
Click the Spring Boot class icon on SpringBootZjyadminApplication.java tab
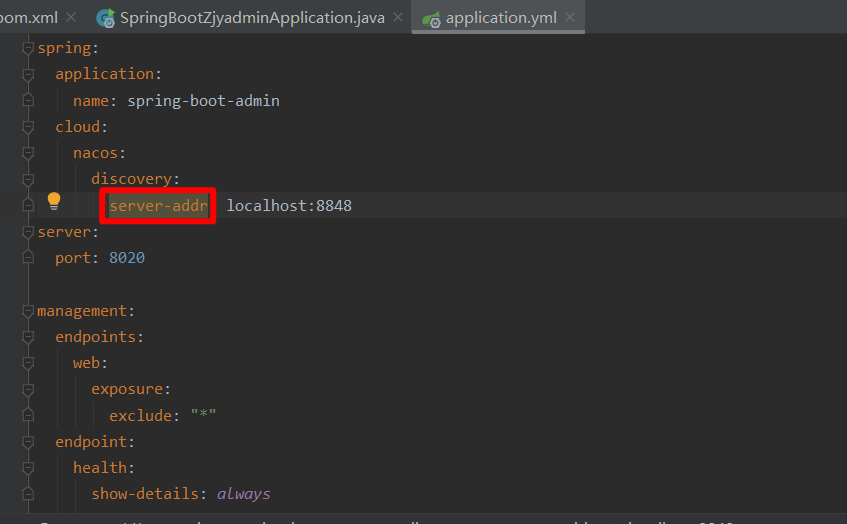pos(105,18)
